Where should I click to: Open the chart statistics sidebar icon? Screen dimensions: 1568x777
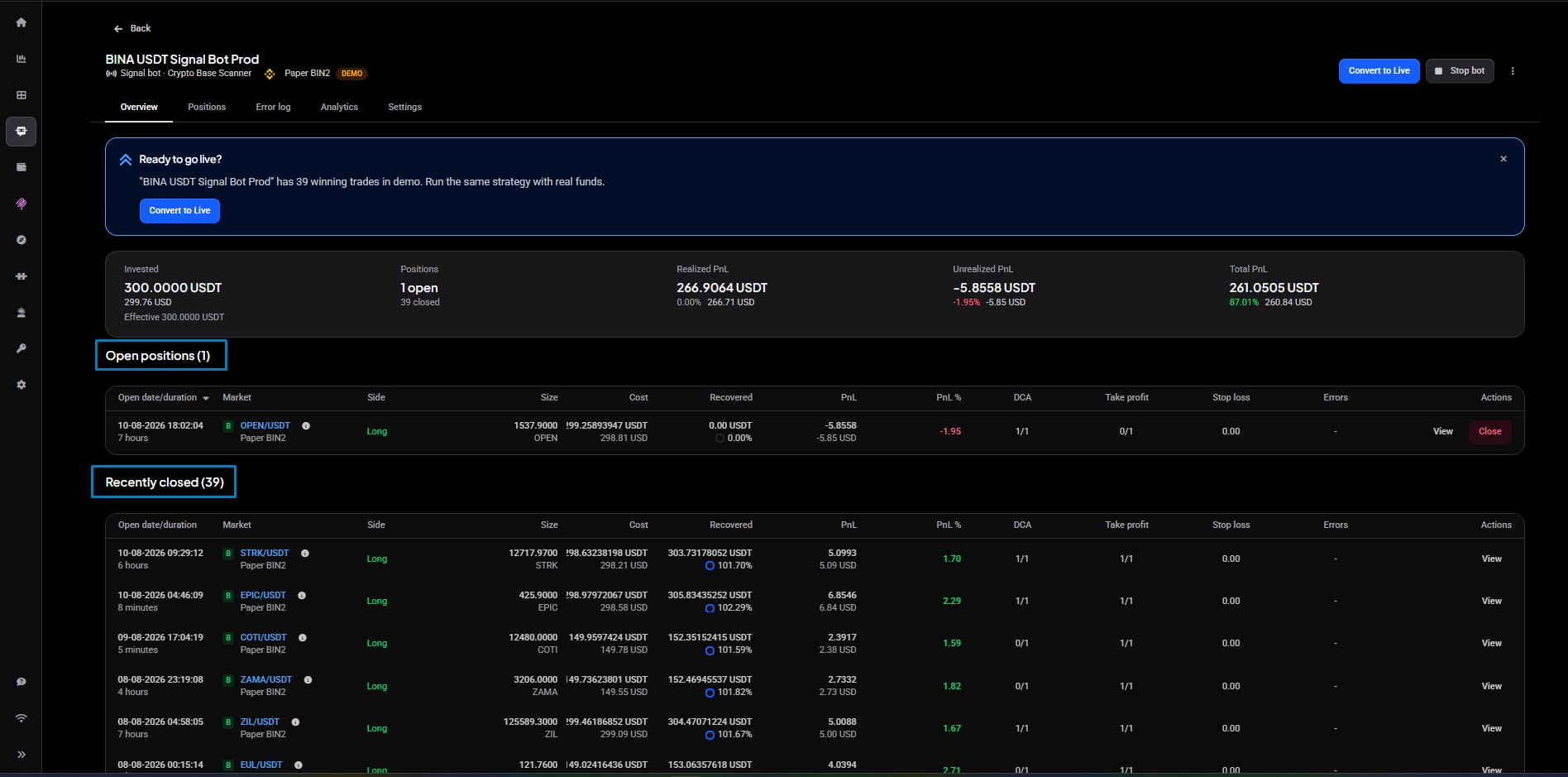point(22,59)
